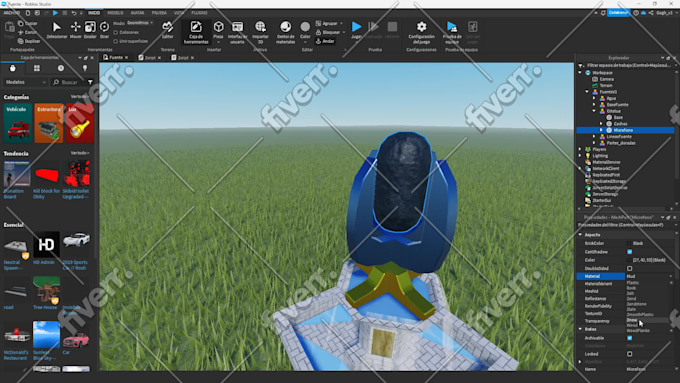Toggle the Andar anchor button

point(325,41)
